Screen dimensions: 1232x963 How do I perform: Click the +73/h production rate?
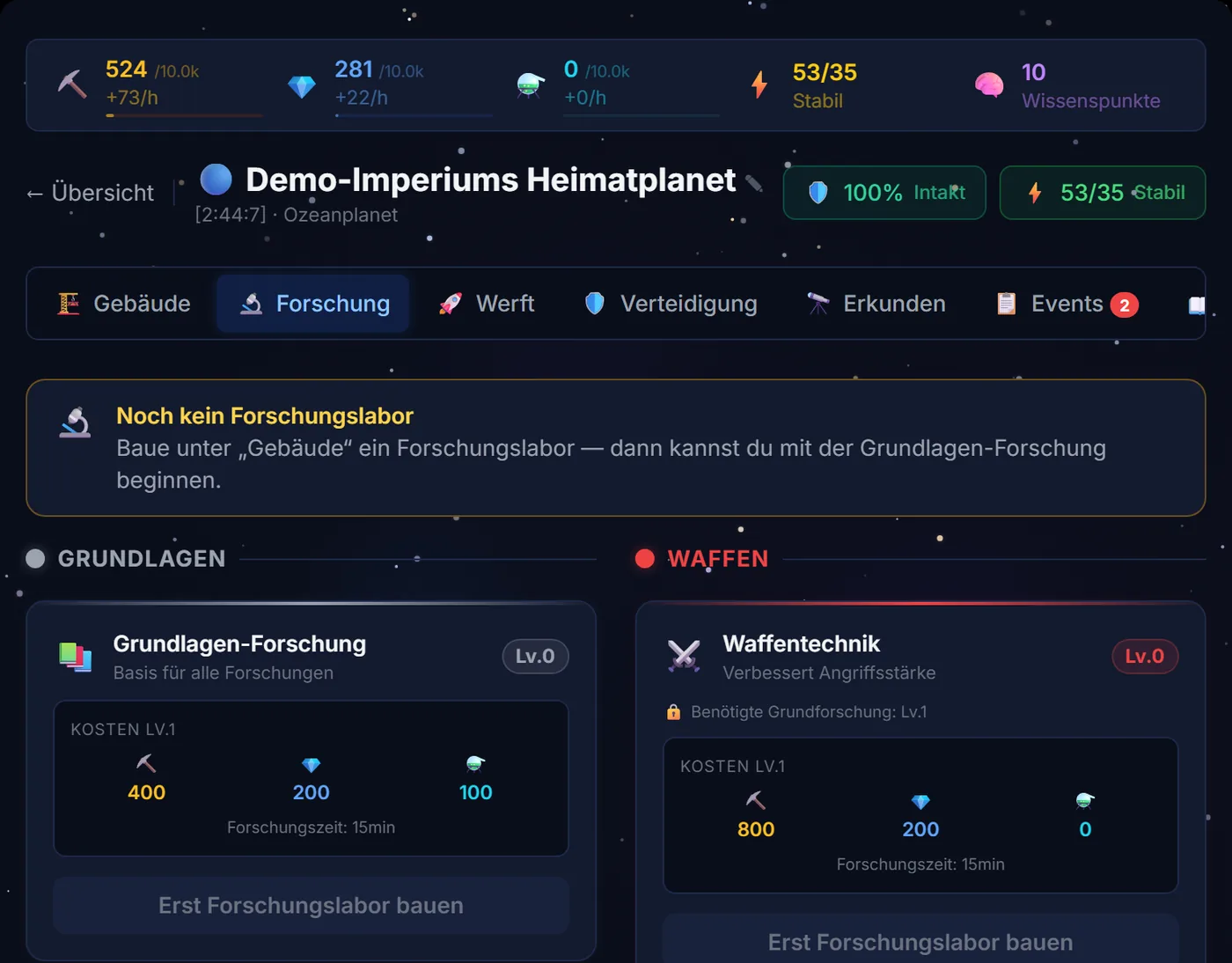132,98
